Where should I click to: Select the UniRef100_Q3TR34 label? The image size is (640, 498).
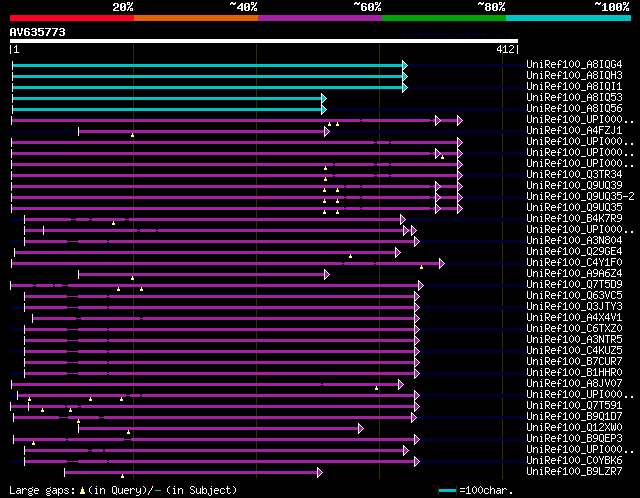tap(574, 174)
